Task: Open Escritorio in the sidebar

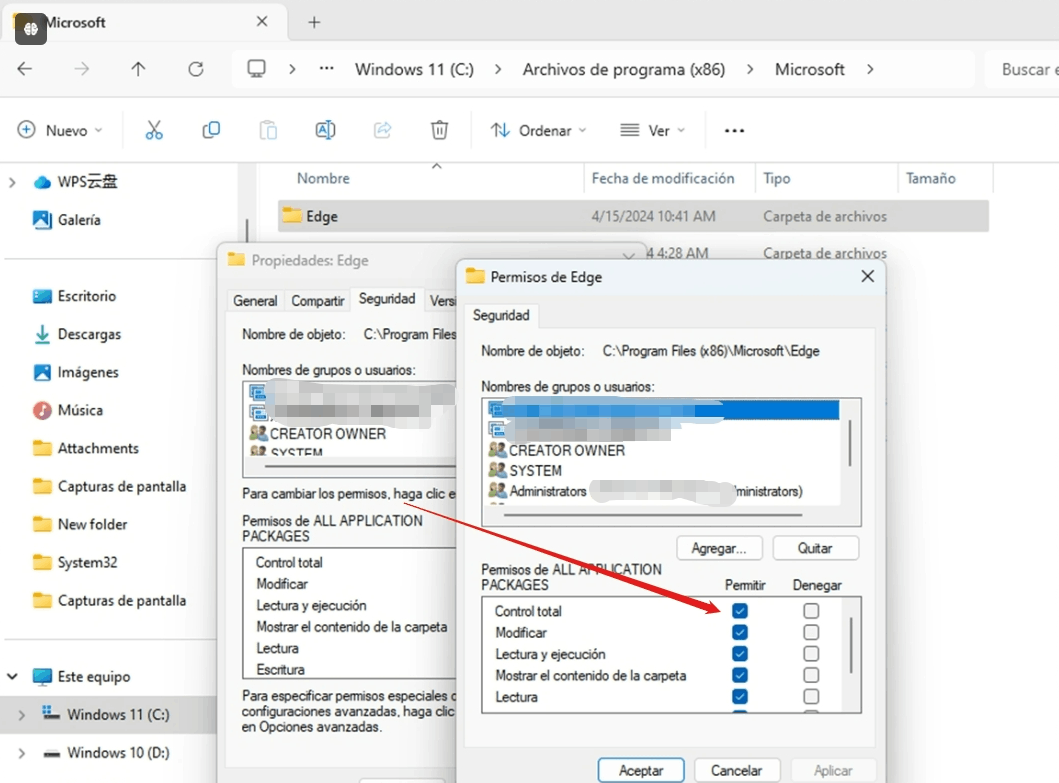Action: coord(86,296)
